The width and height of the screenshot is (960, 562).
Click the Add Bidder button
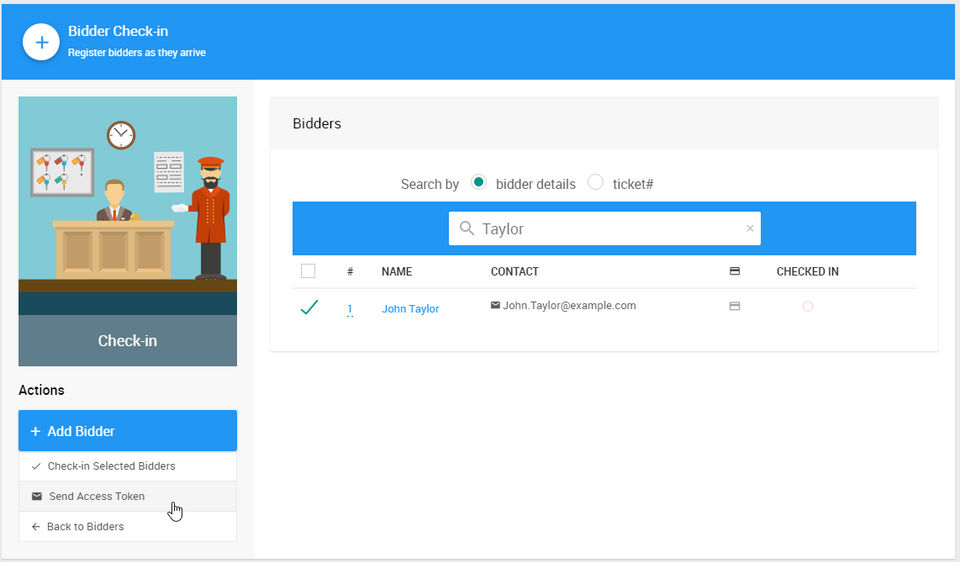127,431
